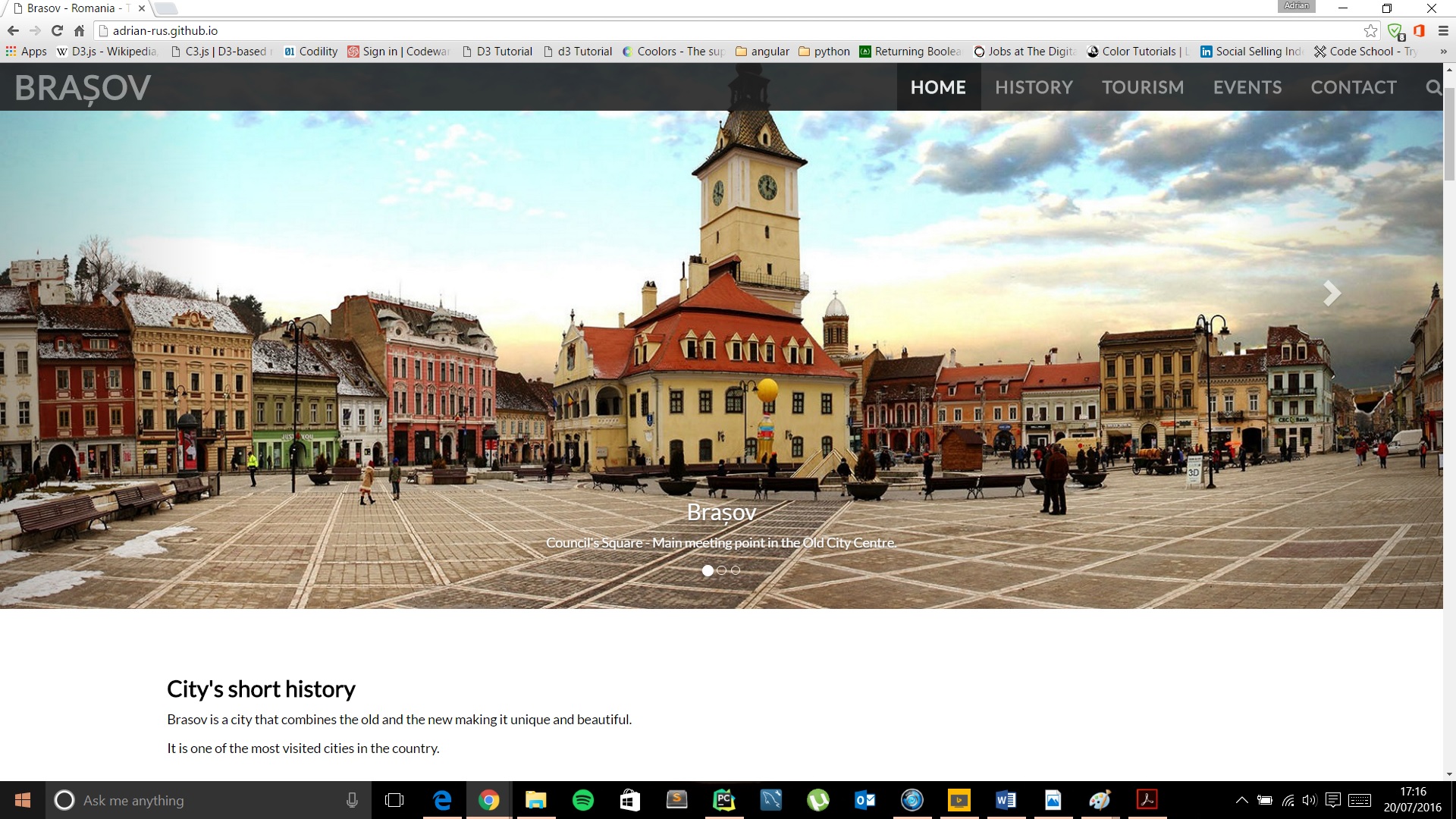Viewport: 1456px width, 819px height.
Task: Open the Chrome hamburger menu
Action: click(1443, 30)
